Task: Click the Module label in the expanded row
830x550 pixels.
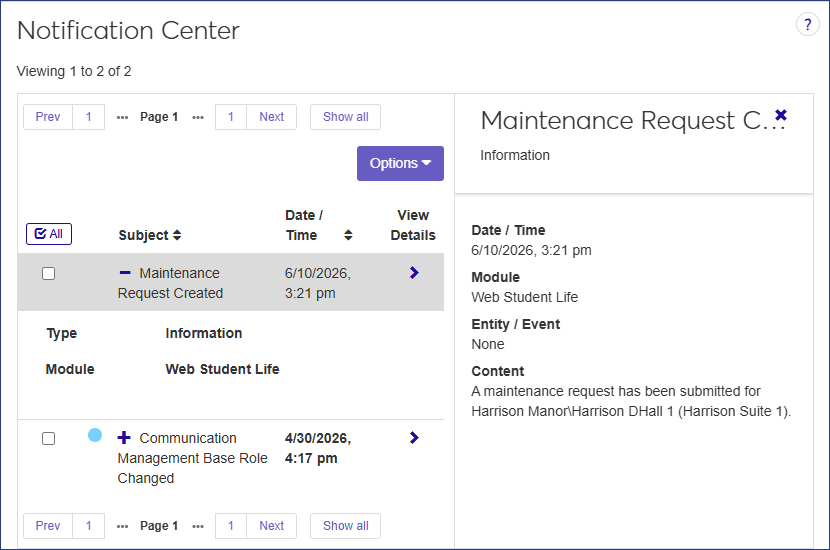Action: coord(70,369)
